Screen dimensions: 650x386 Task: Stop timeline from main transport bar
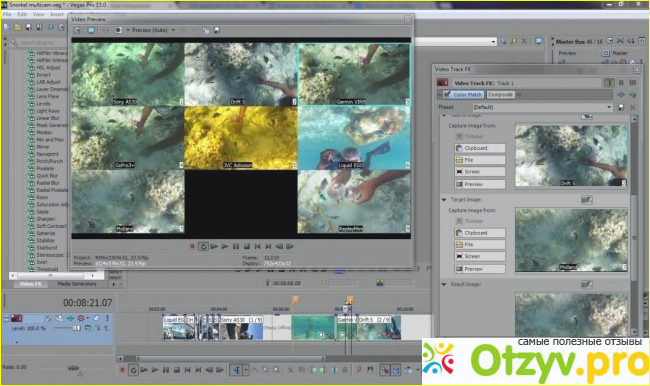pos(177,370)
